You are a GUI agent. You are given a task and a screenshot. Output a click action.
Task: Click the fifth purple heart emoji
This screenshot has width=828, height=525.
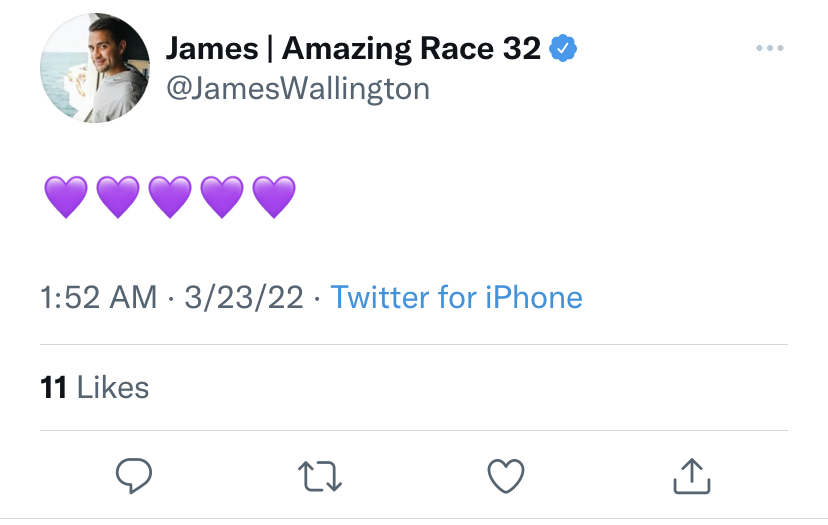click(274, 197)
